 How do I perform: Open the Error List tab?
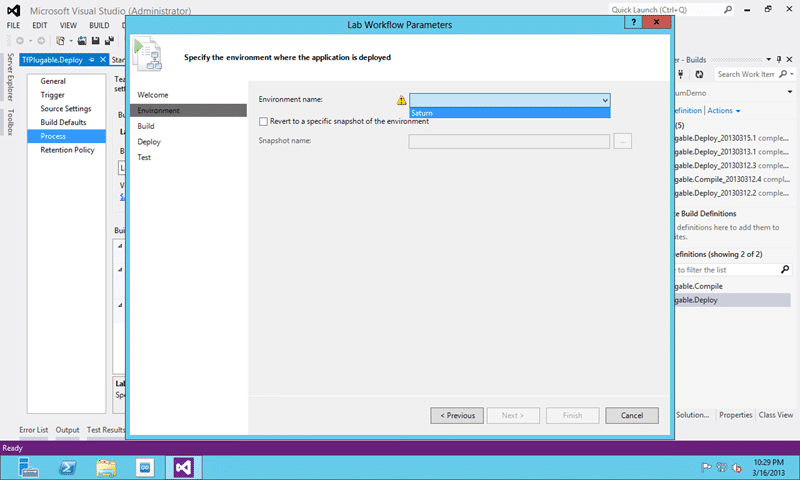point(34,430)
